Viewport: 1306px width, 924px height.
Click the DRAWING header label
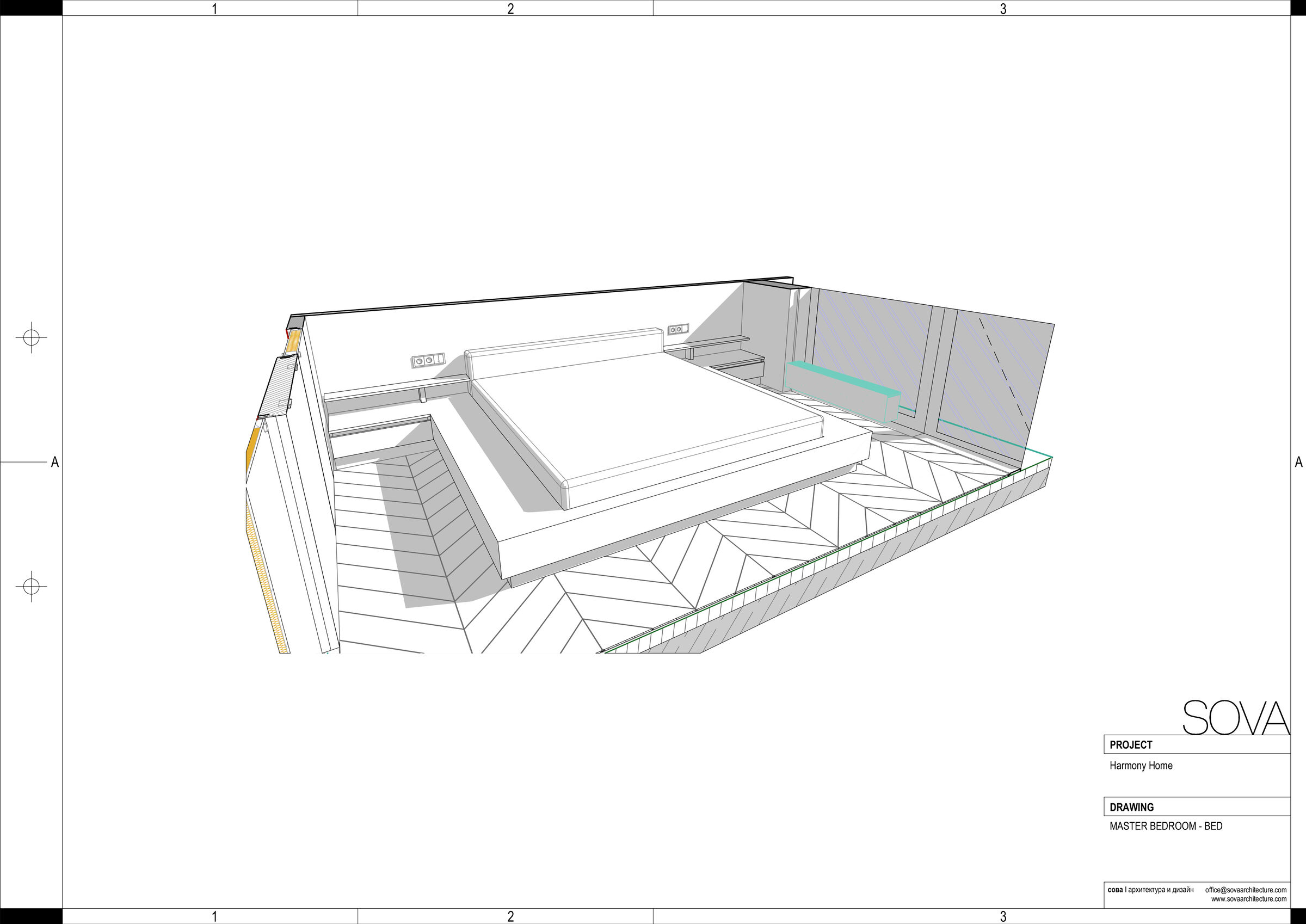click(1132, 808)
